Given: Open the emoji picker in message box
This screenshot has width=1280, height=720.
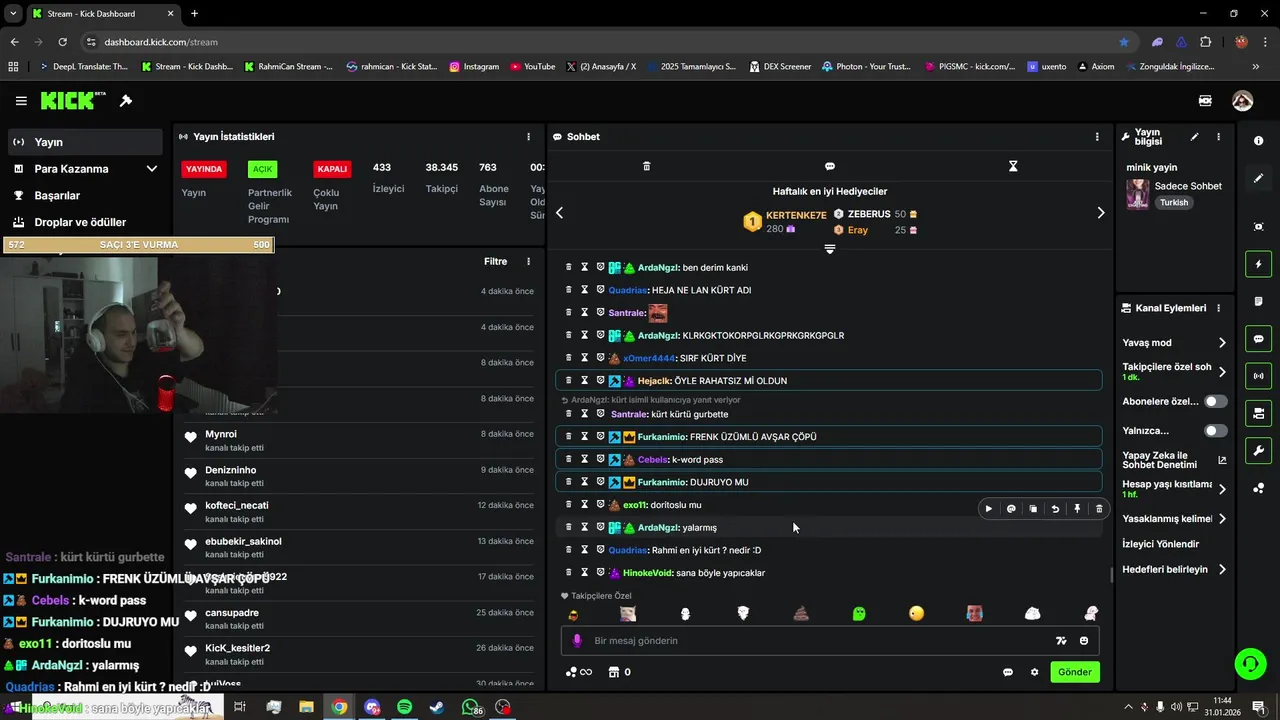Looking at the screenshot, I should [1084, 641].
